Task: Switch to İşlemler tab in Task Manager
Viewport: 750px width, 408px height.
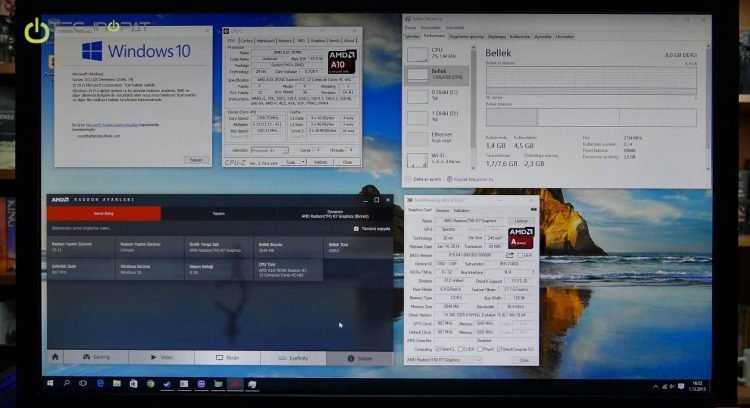Action: [x=412, y=36]
